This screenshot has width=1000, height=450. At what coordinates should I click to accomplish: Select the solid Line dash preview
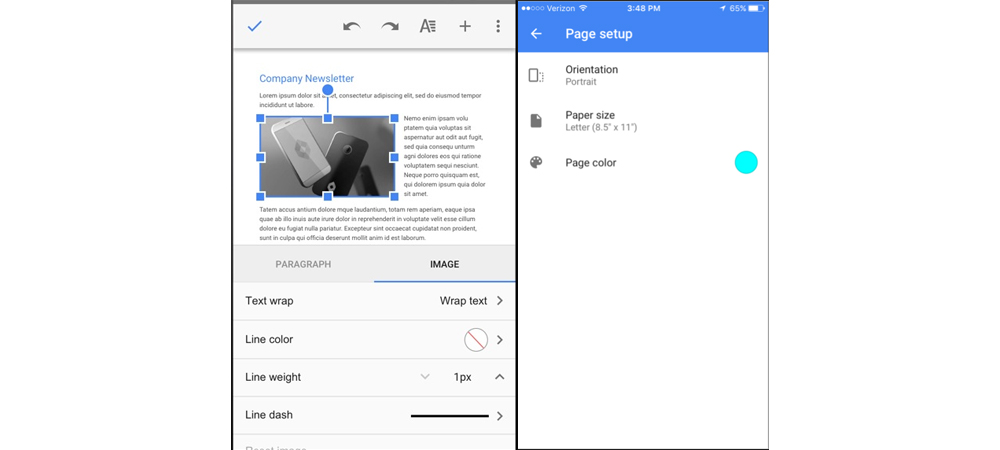450,416
